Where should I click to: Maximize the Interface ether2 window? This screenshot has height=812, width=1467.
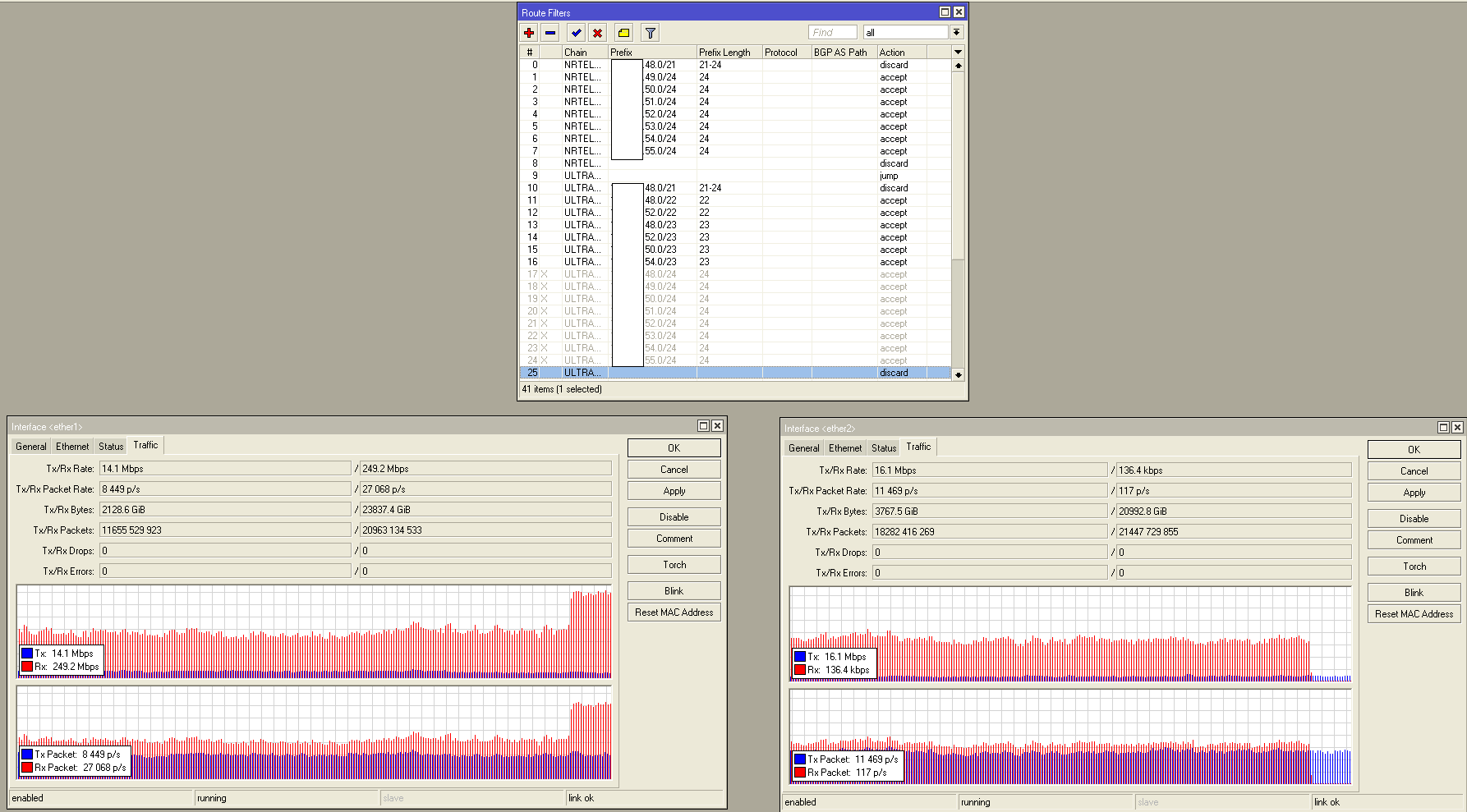[1443, 428]
